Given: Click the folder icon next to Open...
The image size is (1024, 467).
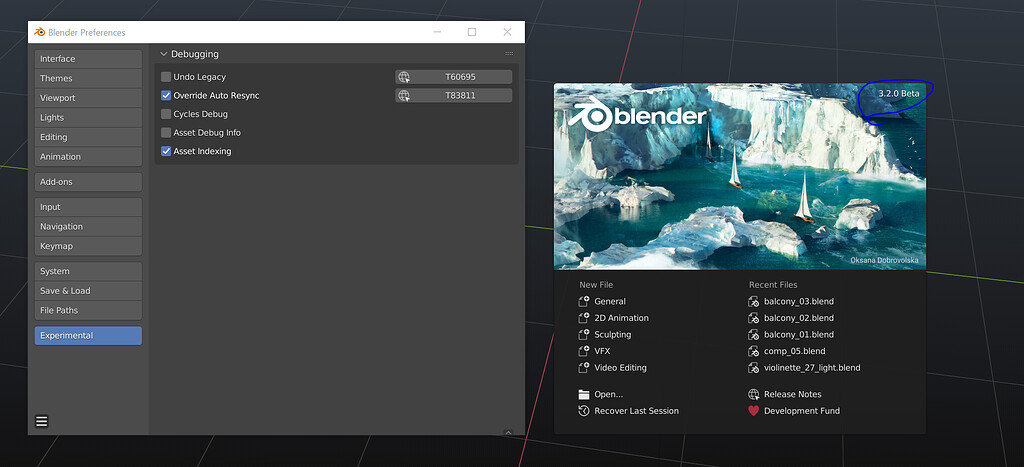Looking at the screenshot, I should pos(584,395).
